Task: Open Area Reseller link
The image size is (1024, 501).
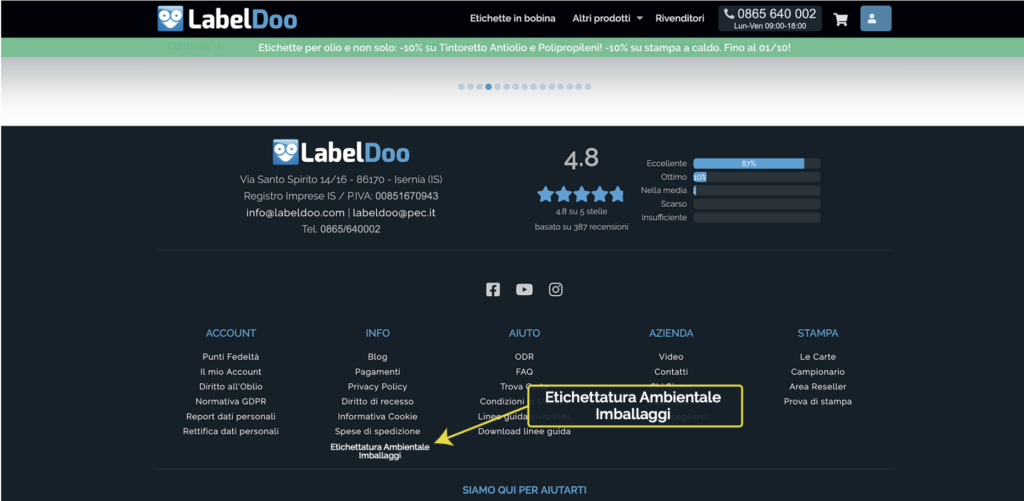Action: click(x=818, y=387)
